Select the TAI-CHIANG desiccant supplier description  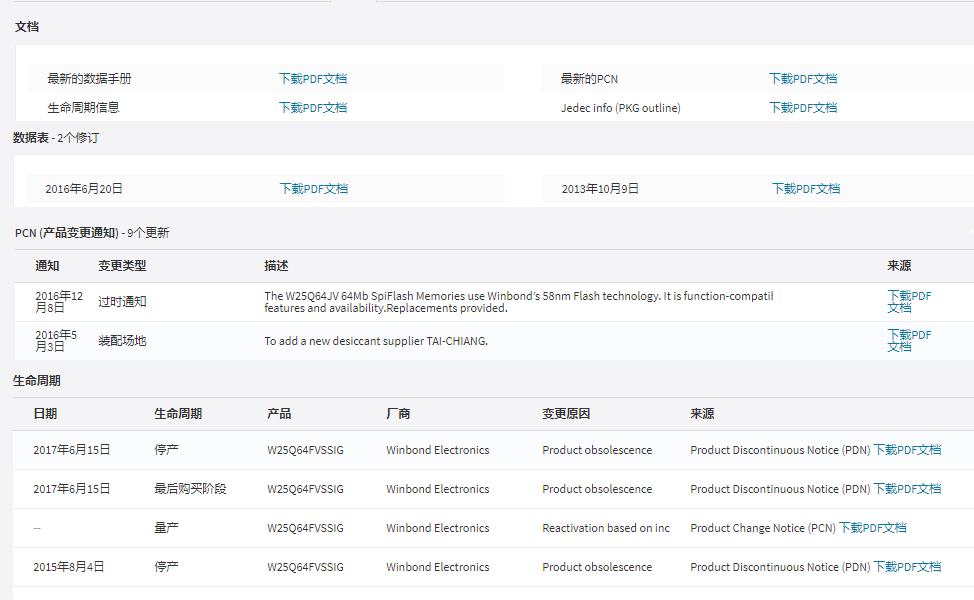pos(376,341)
